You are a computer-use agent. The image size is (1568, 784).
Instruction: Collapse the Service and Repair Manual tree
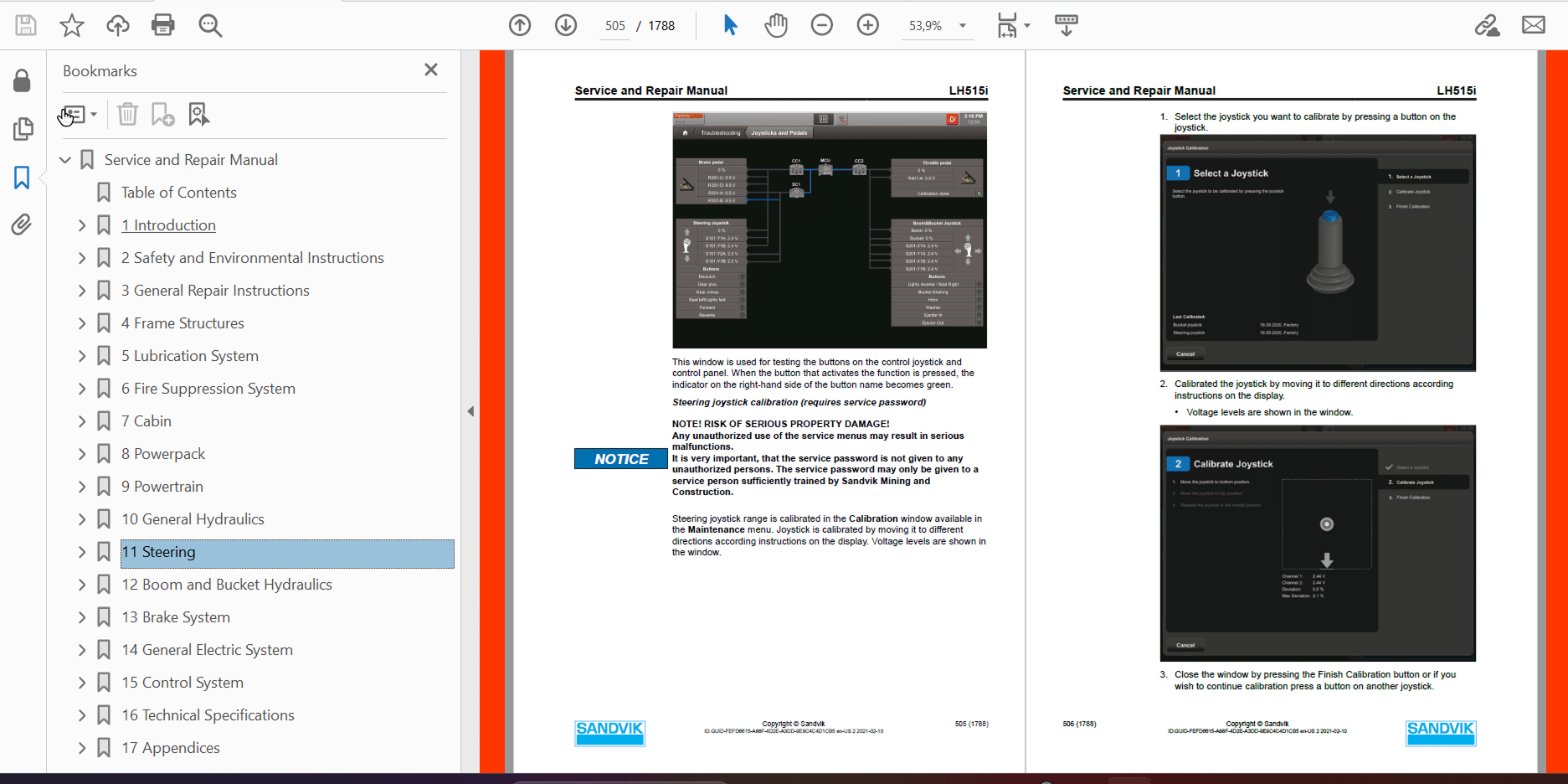(x=65, y=160)
